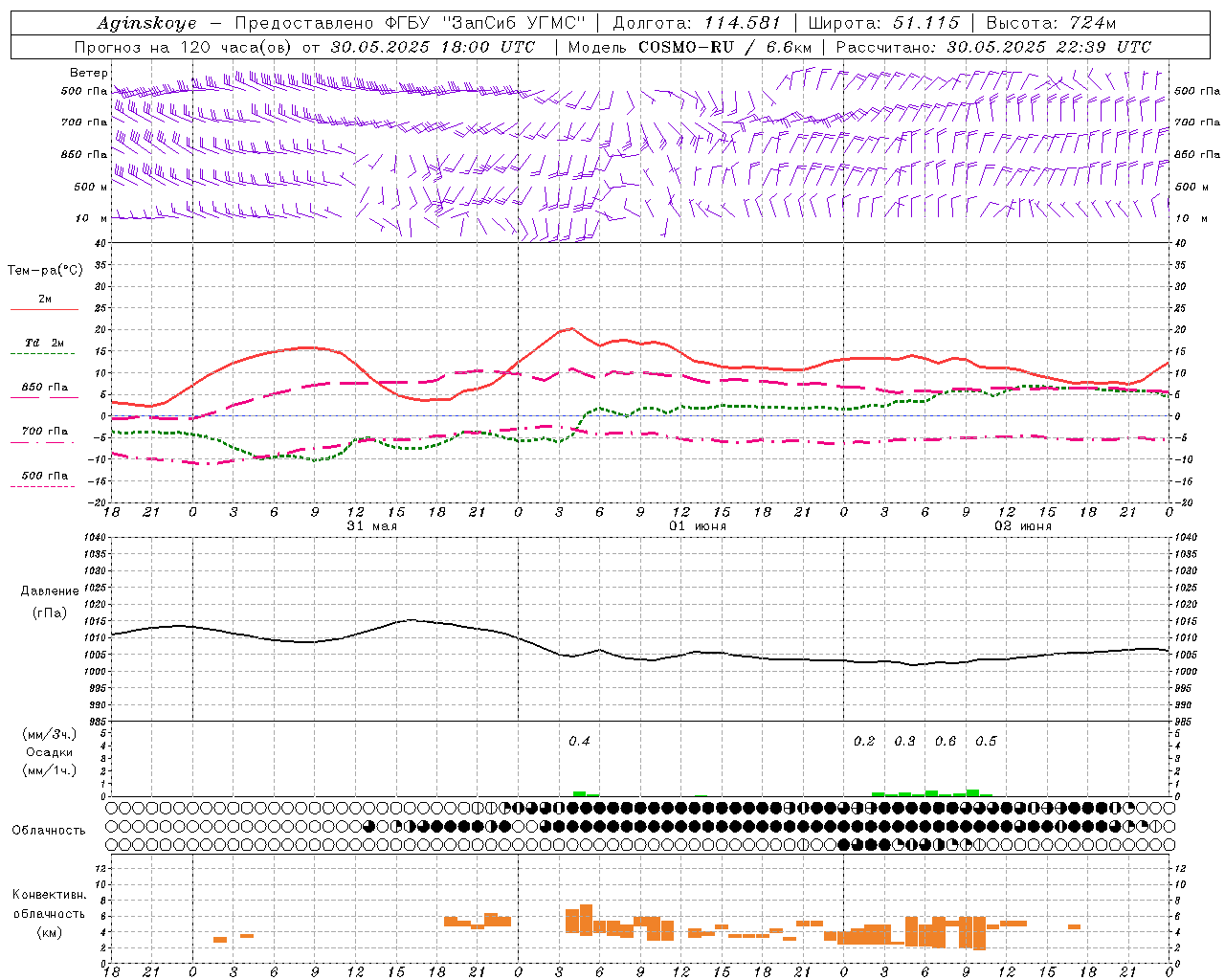
Task: Click the Облачность cloud cover label
Action: click(x=49, y=831)
